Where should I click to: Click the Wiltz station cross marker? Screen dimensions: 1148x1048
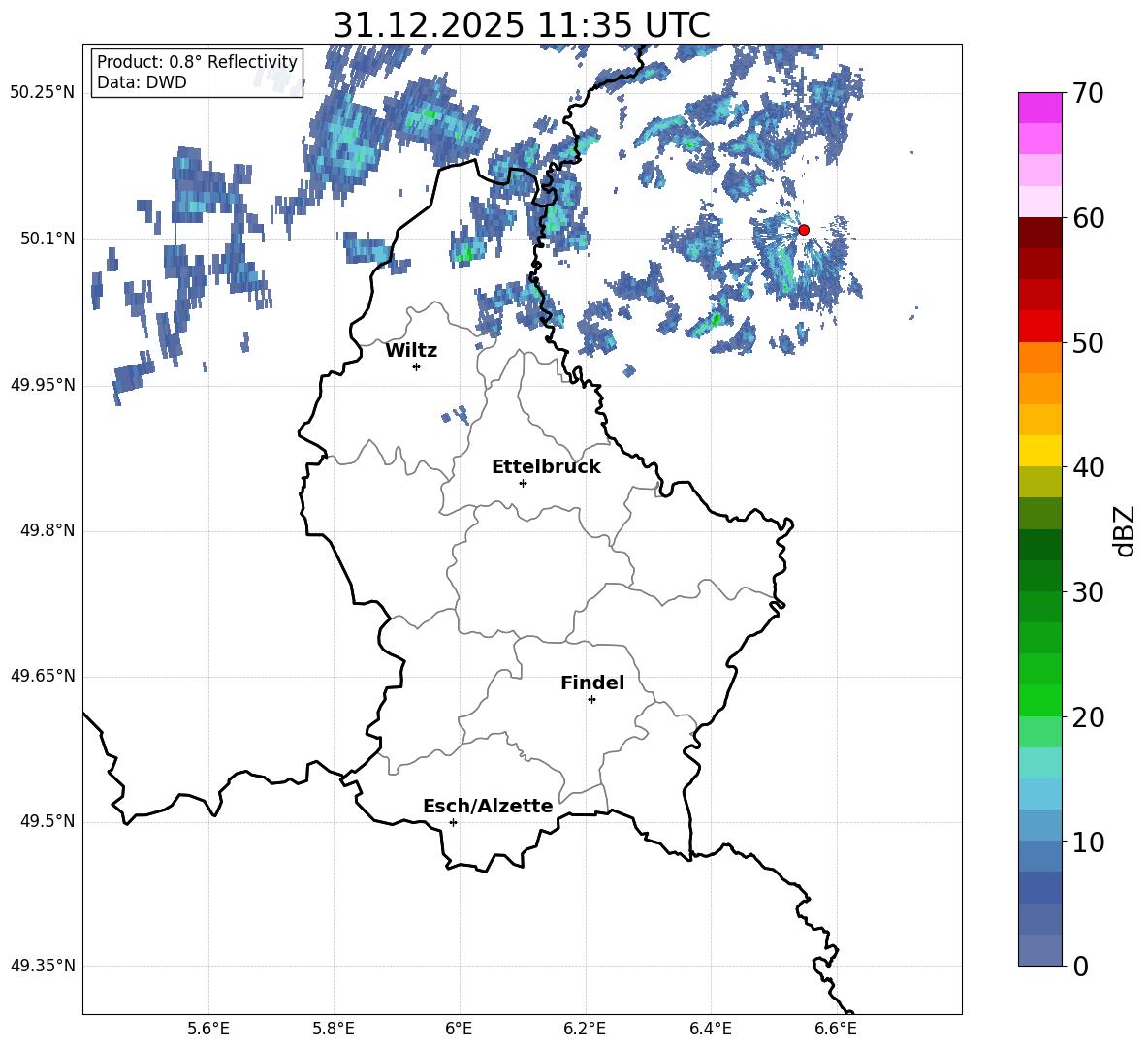[x=417, y=366]
